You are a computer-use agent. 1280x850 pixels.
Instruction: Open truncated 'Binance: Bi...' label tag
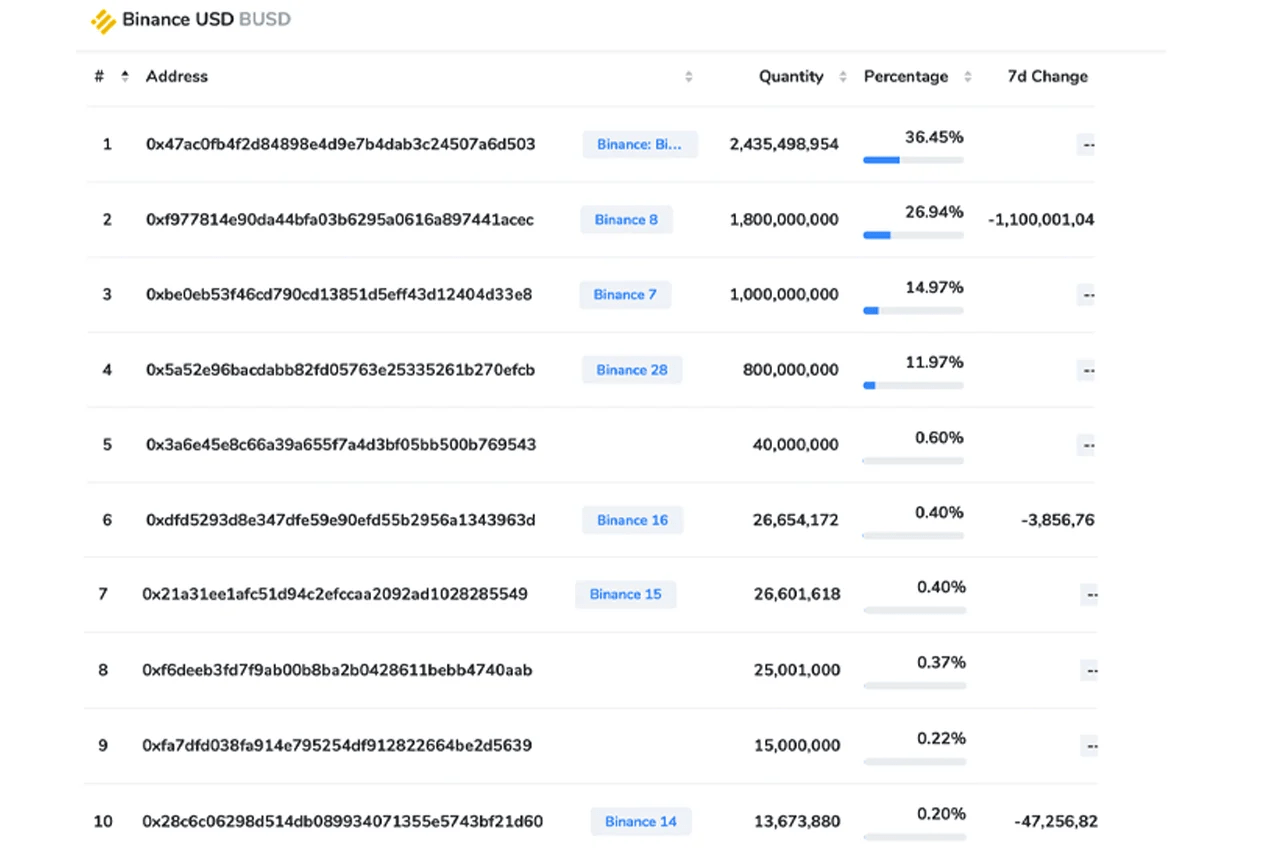click(640, 144)
